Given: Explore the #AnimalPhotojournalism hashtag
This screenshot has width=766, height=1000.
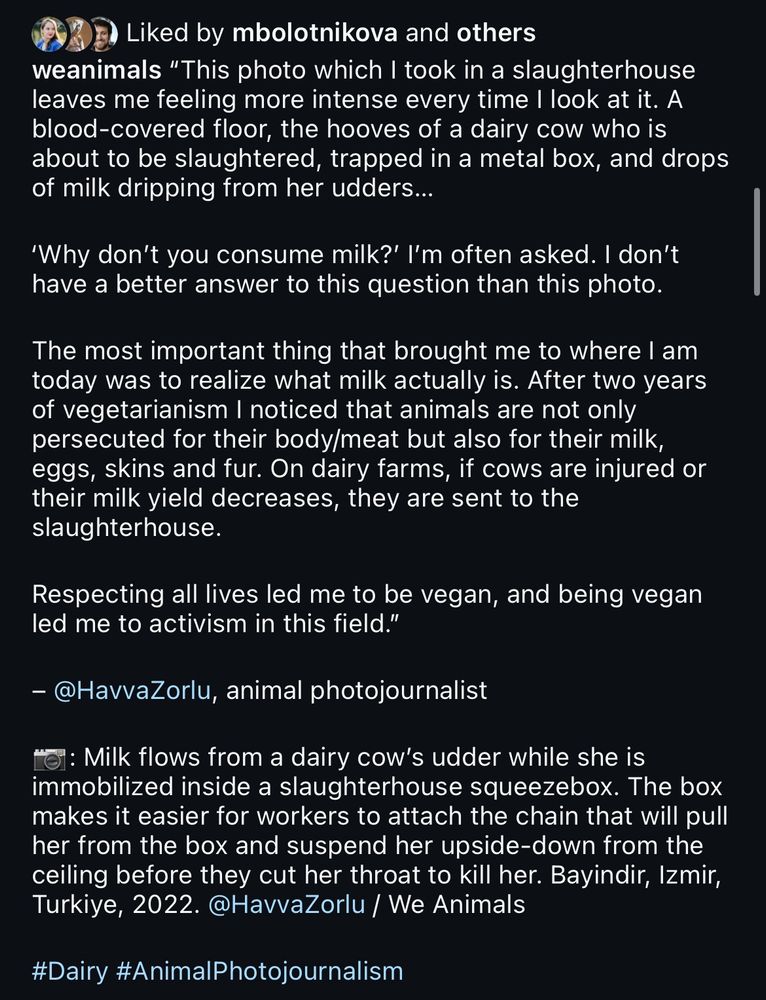Looking at the screenshot, I should point(260,970).
